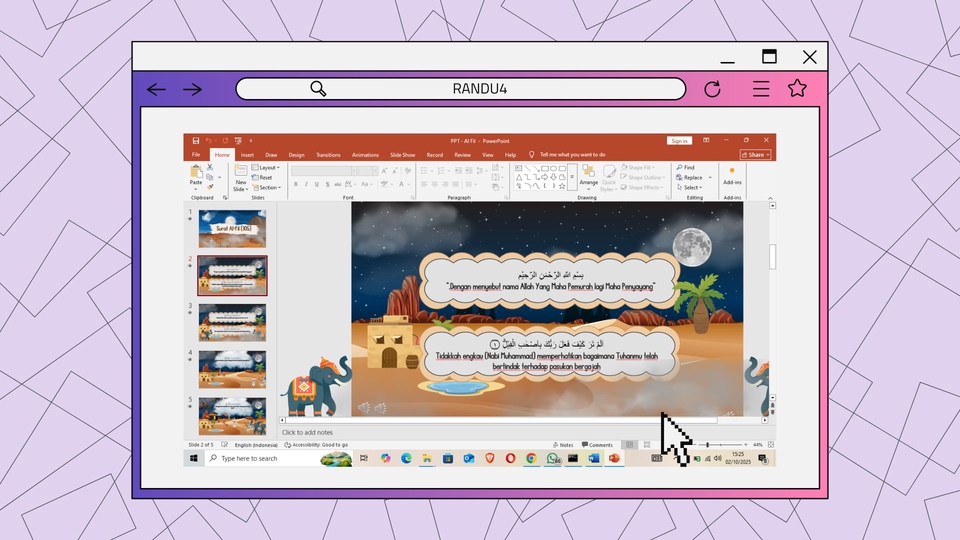The image size is (960, 540).
Task: Click the Sign in button
Action: click(679, 141)
